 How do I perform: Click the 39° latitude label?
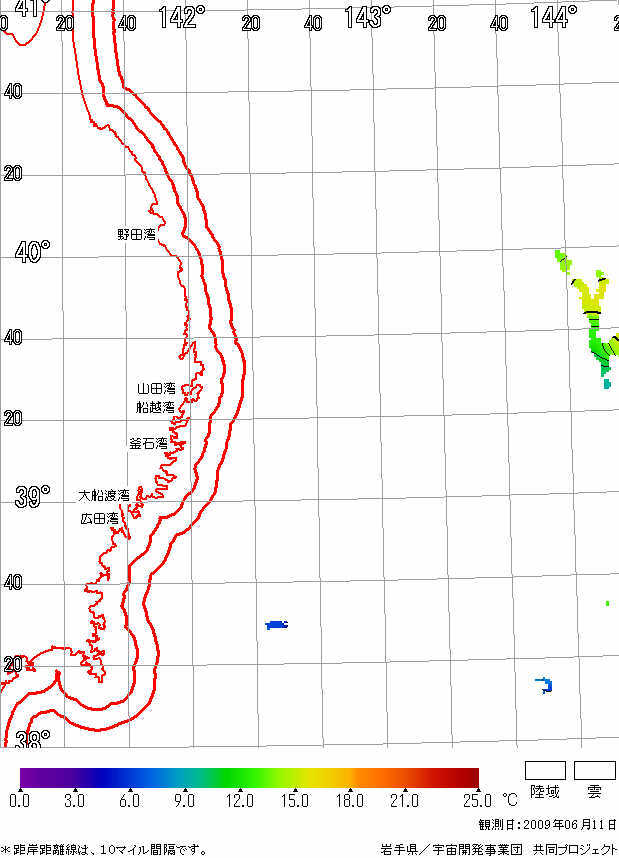[32, 496]
